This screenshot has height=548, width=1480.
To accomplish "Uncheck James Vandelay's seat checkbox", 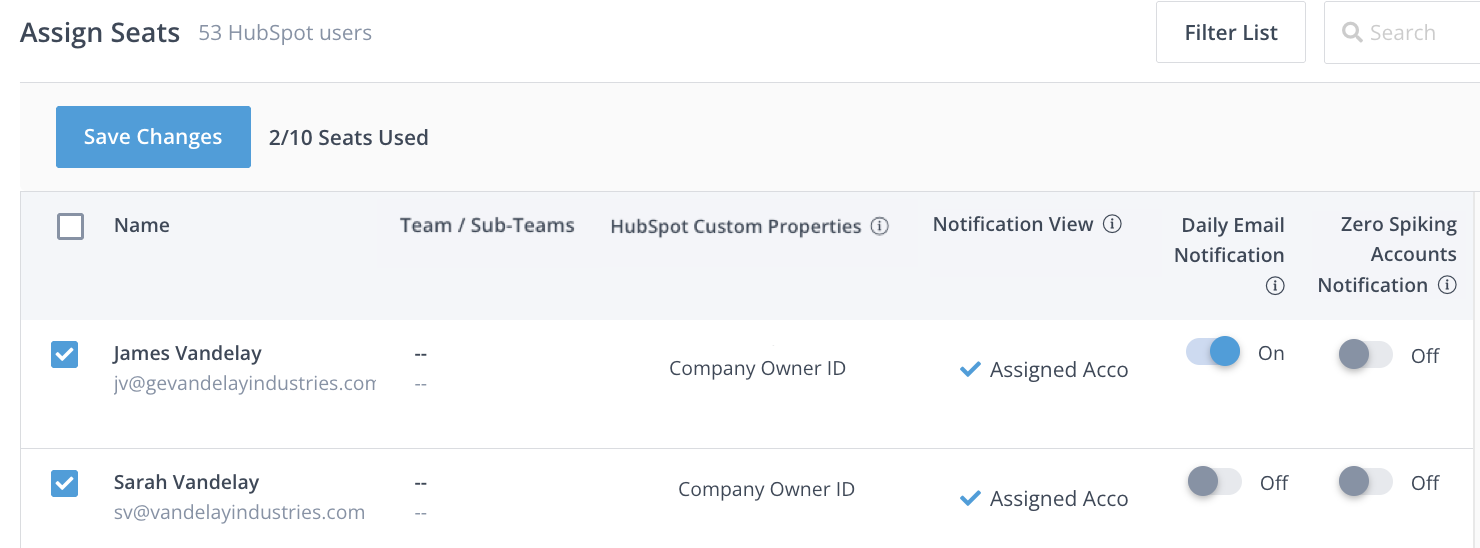I will click(x=64, y=355).
